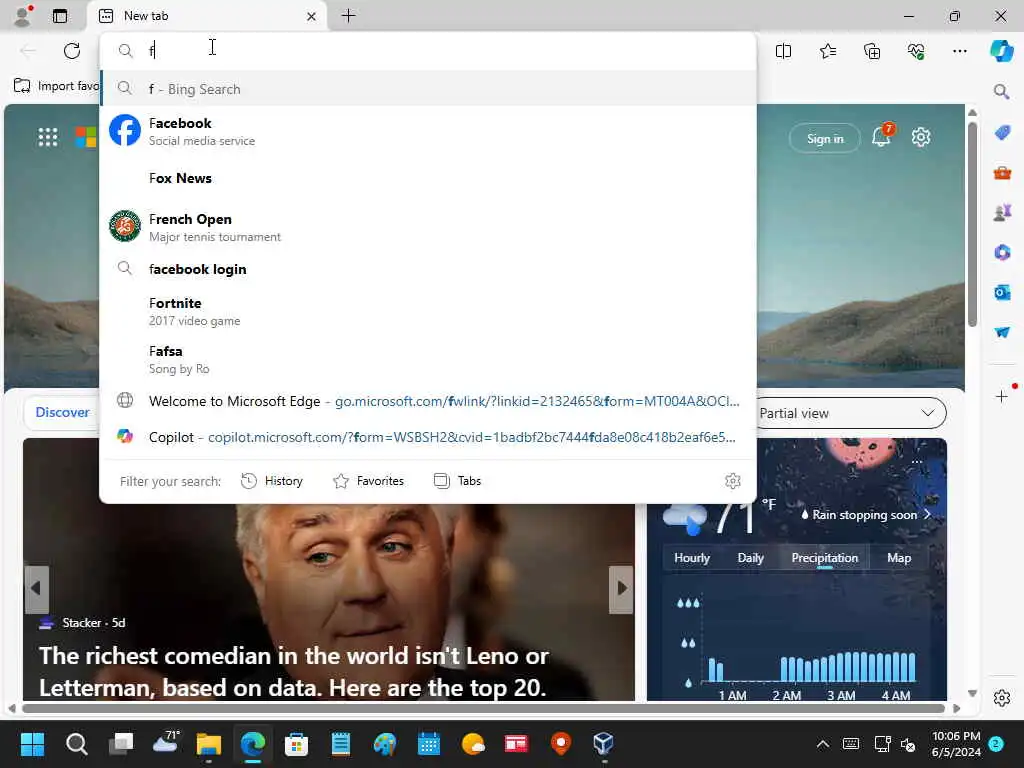Click sidebar Search magnifier icon
The height and width of the screenshot is (768, 1024).
pos(1002,91)
